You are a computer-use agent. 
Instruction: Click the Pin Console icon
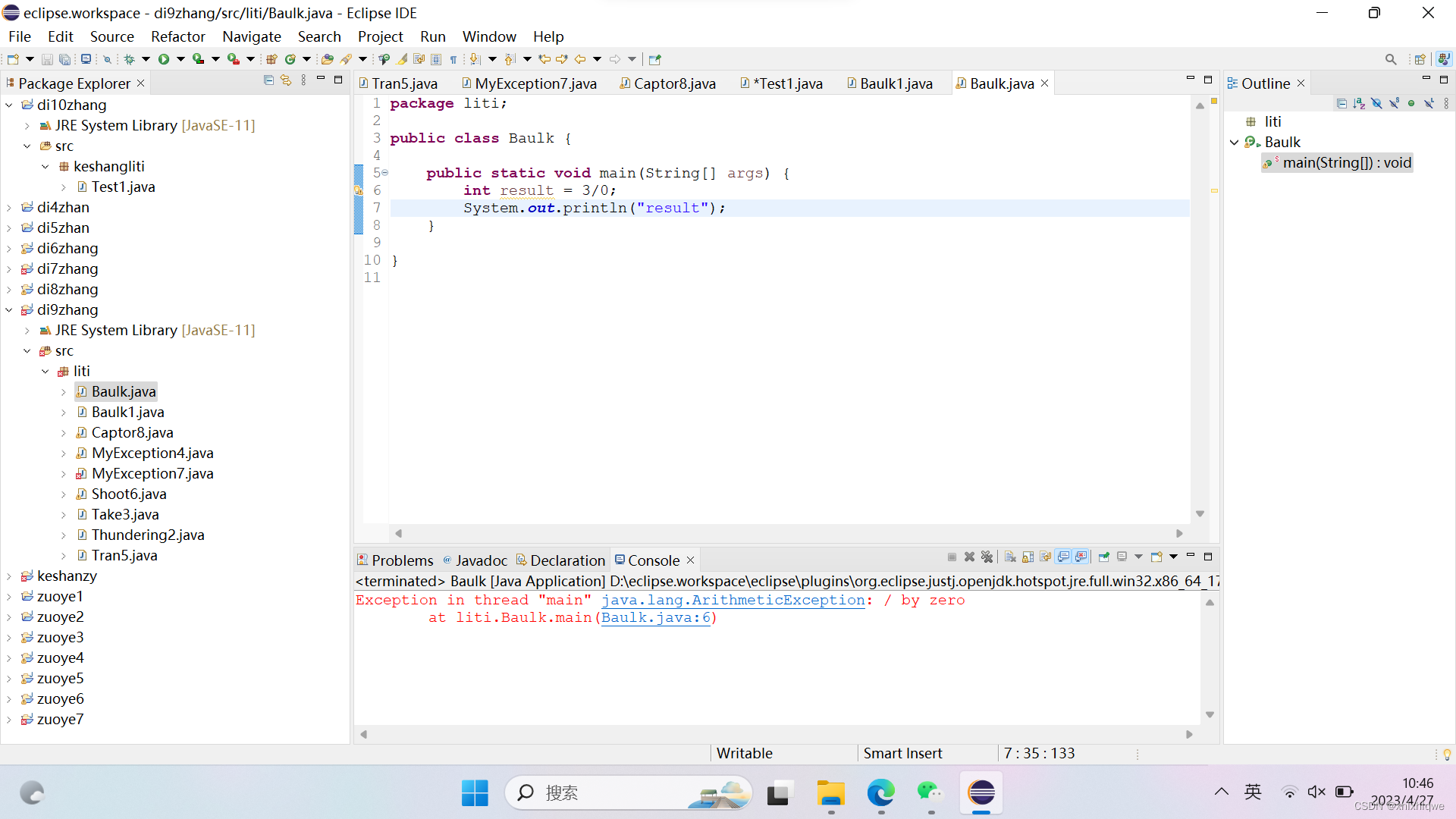(x=1103, y=557)
